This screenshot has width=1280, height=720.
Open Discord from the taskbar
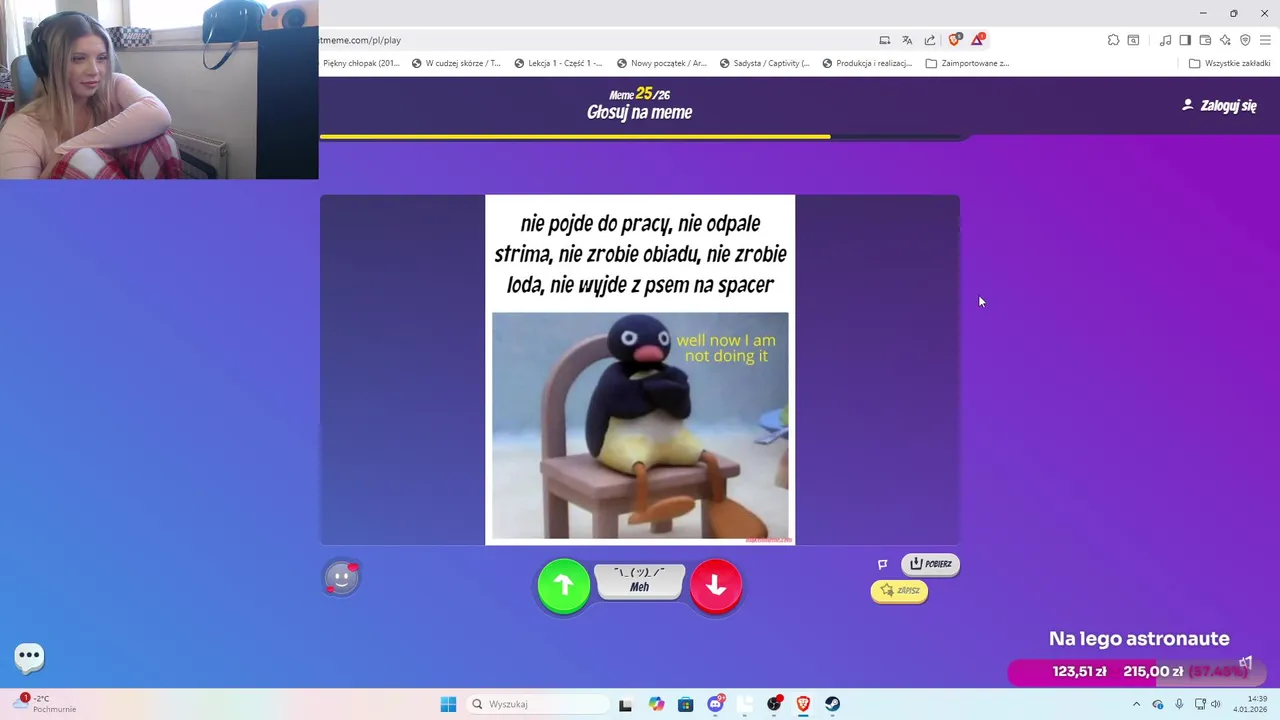click(x=716, y=704)
